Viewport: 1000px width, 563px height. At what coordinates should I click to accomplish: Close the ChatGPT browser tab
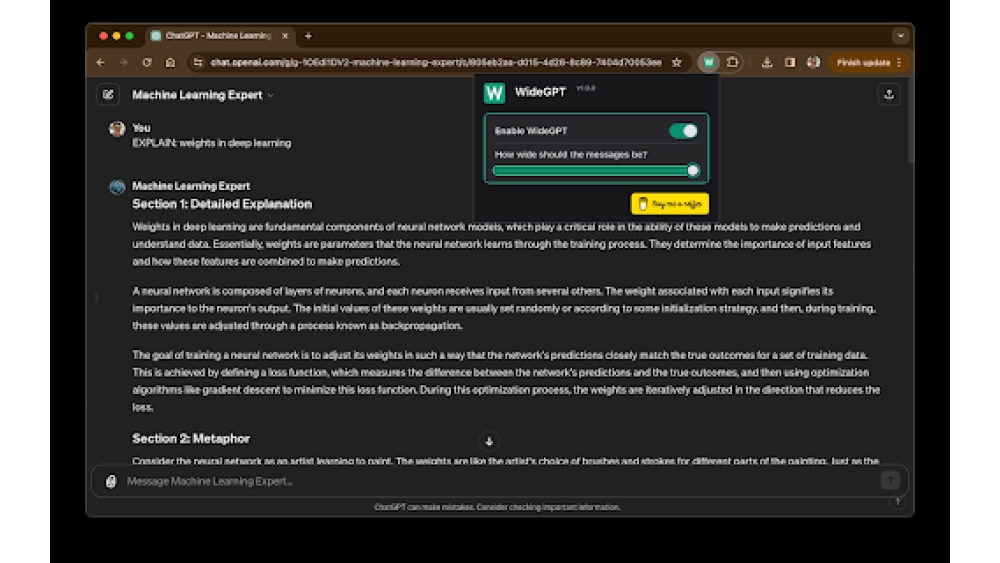[x=285, y=36]
